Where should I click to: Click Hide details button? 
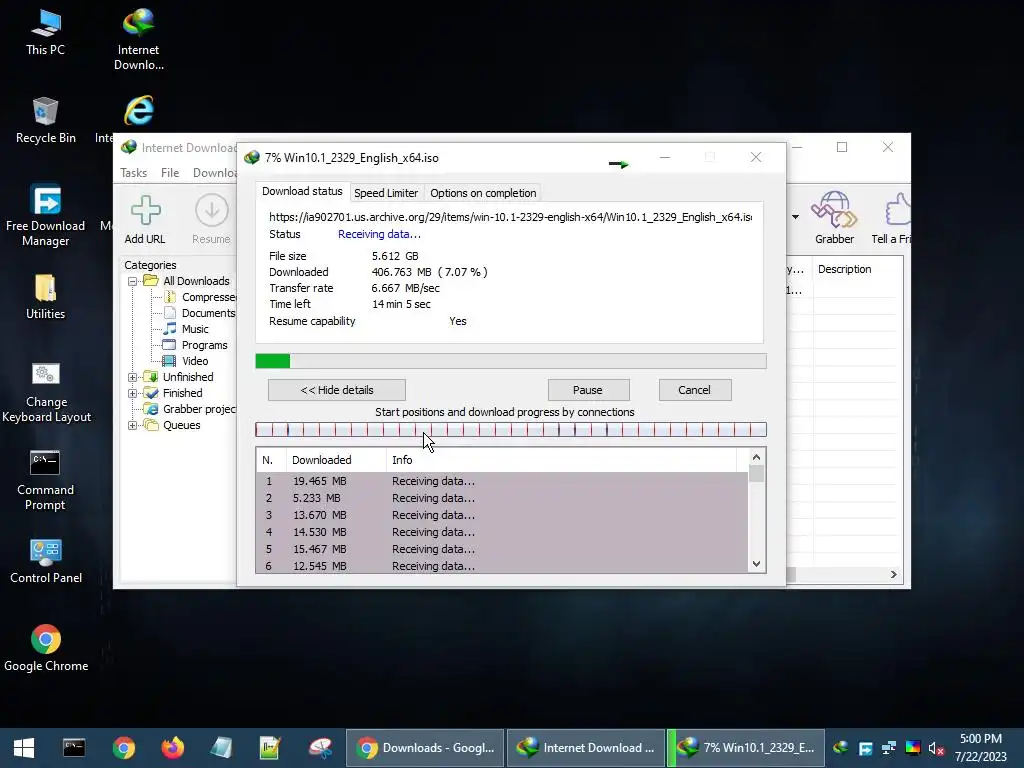coord(337,390)
